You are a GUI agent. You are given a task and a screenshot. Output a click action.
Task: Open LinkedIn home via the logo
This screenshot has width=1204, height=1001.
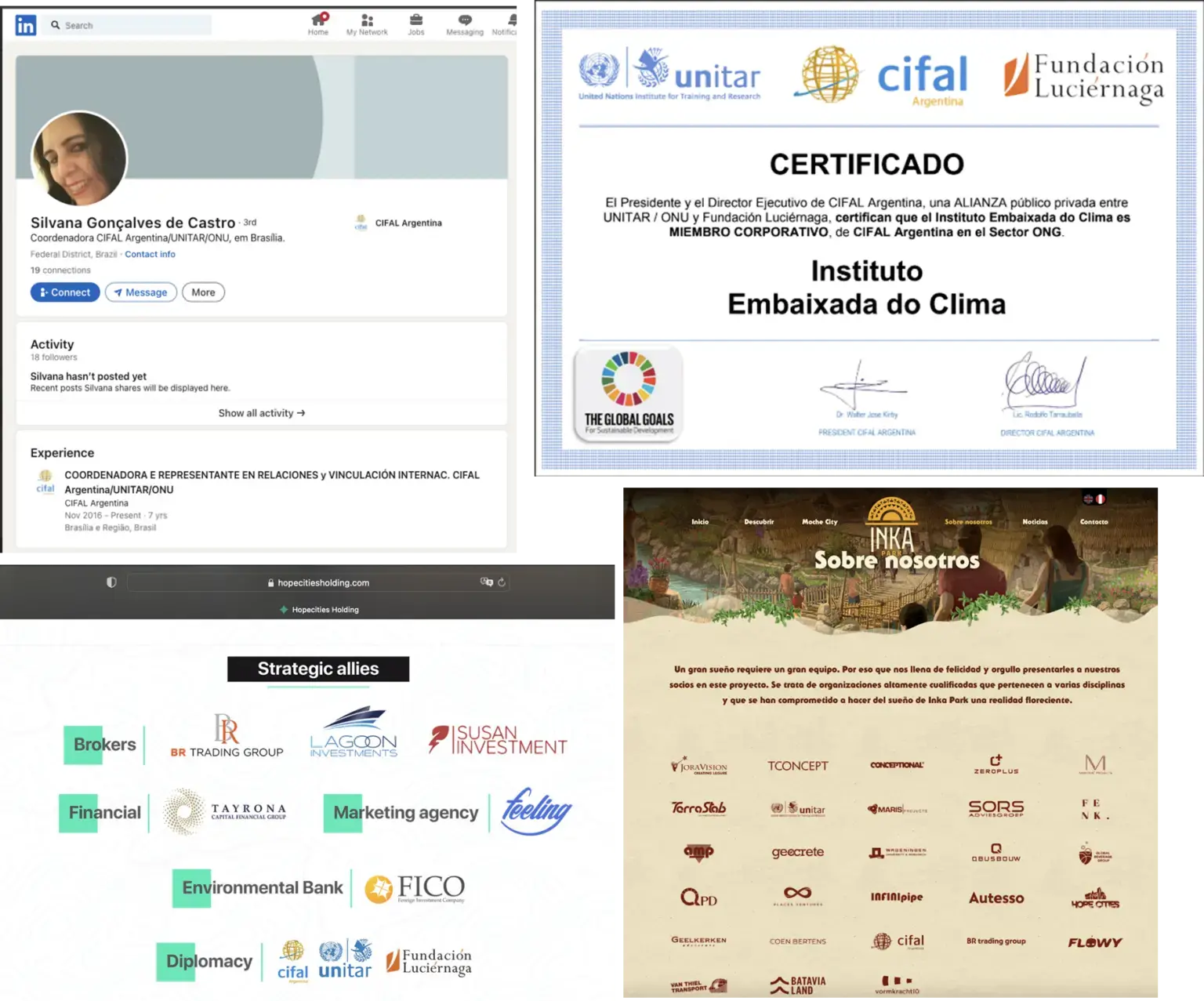point(25,25)
